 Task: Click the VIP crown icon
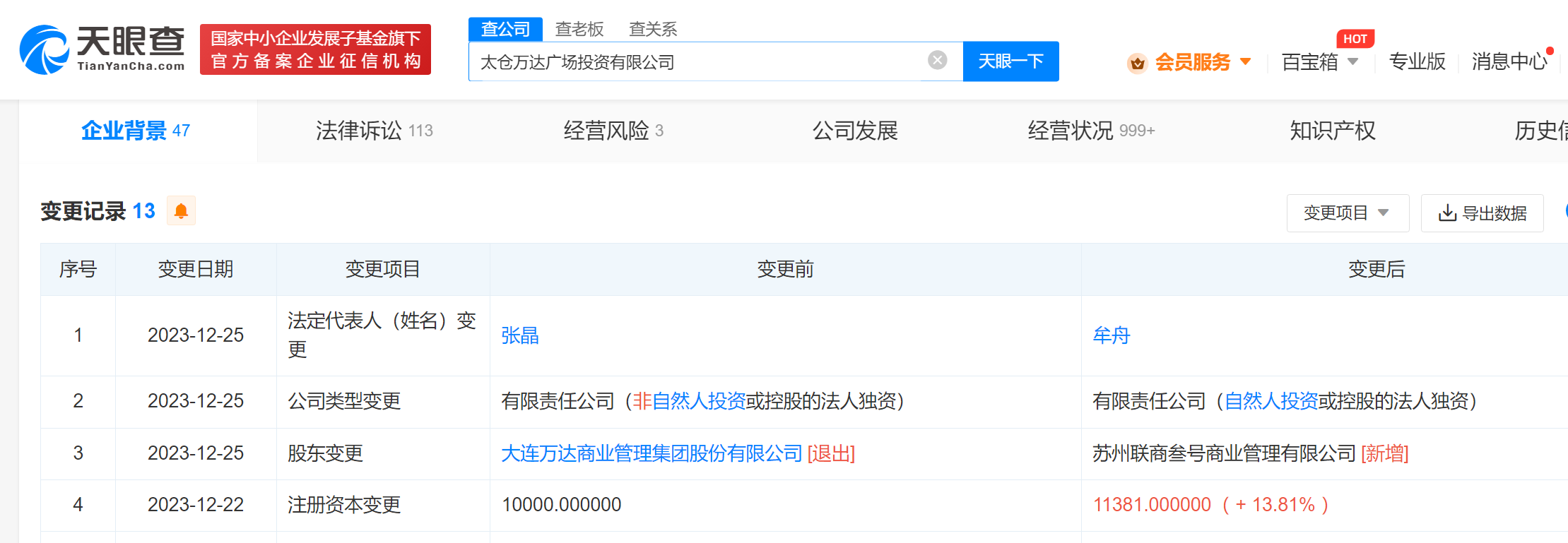click(1137, 63)
